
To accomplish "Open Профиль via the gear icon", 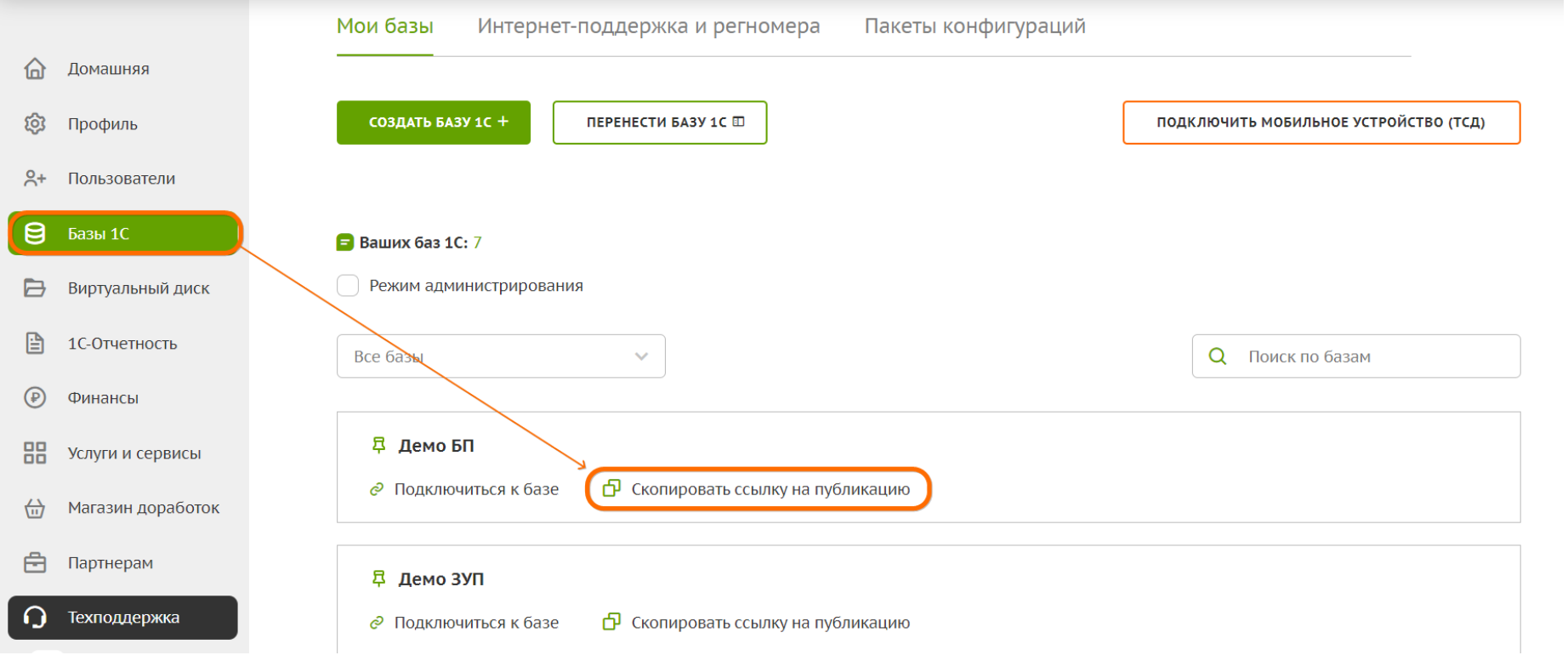I will point(35,124).
